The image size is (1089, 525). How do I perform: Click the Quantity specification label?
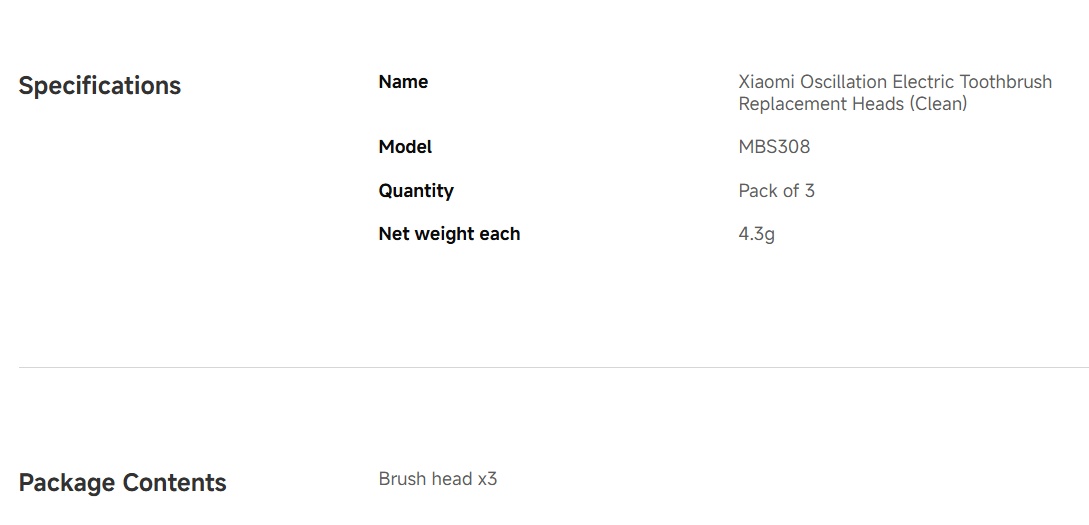click(x=416, y=191)
